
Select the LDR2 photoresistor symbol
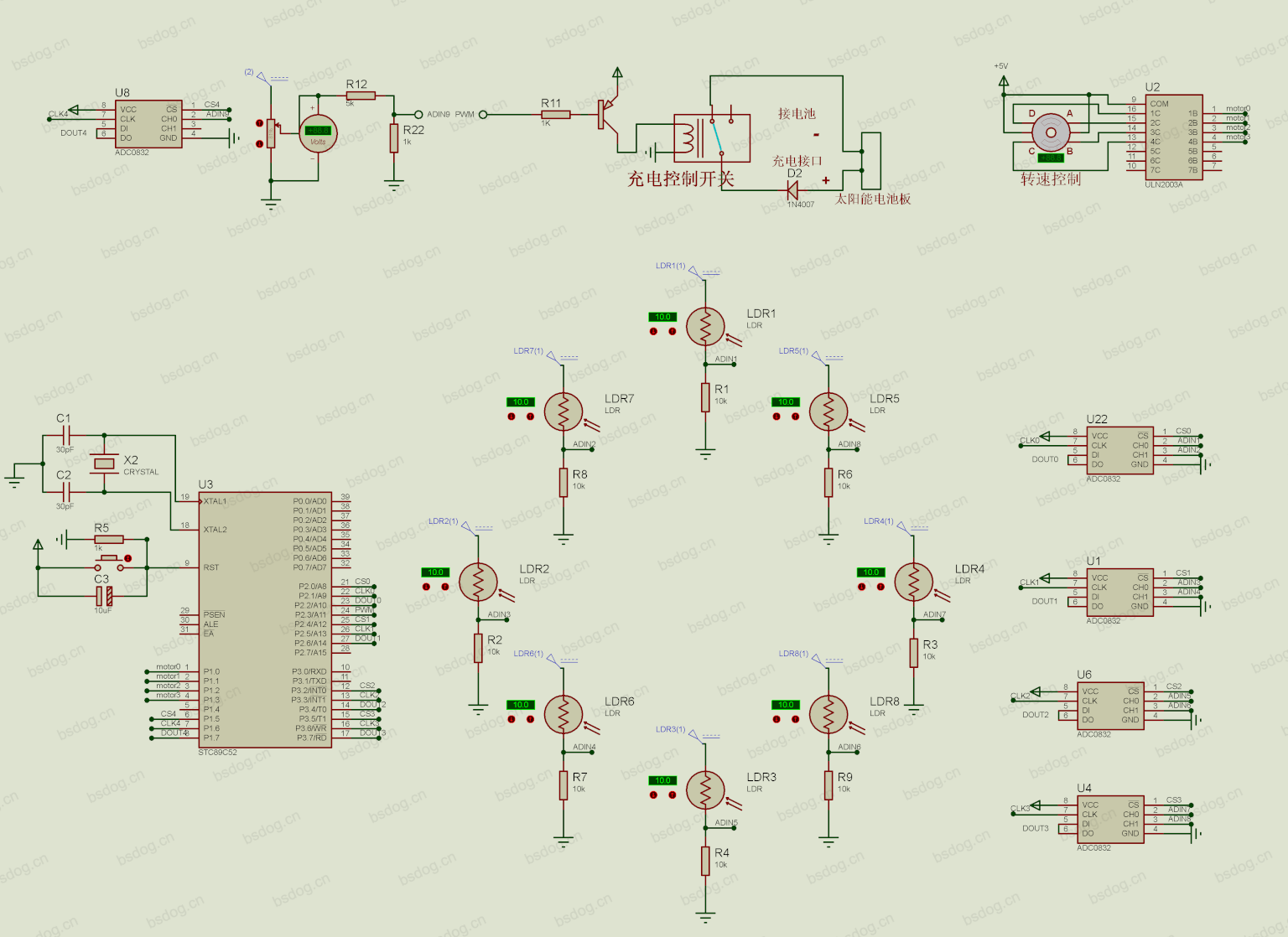(x=478, y=582)
